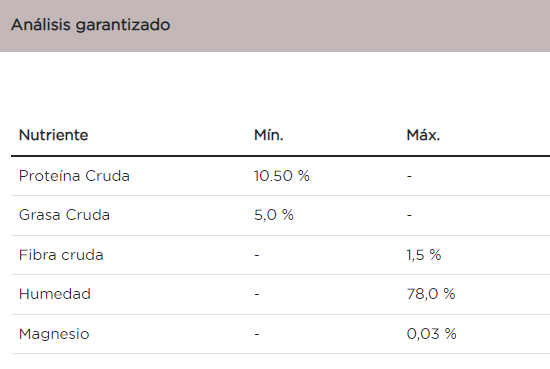Select the Nutriente column header
Screen dimensions: 550x369
(x=54, y=135)
